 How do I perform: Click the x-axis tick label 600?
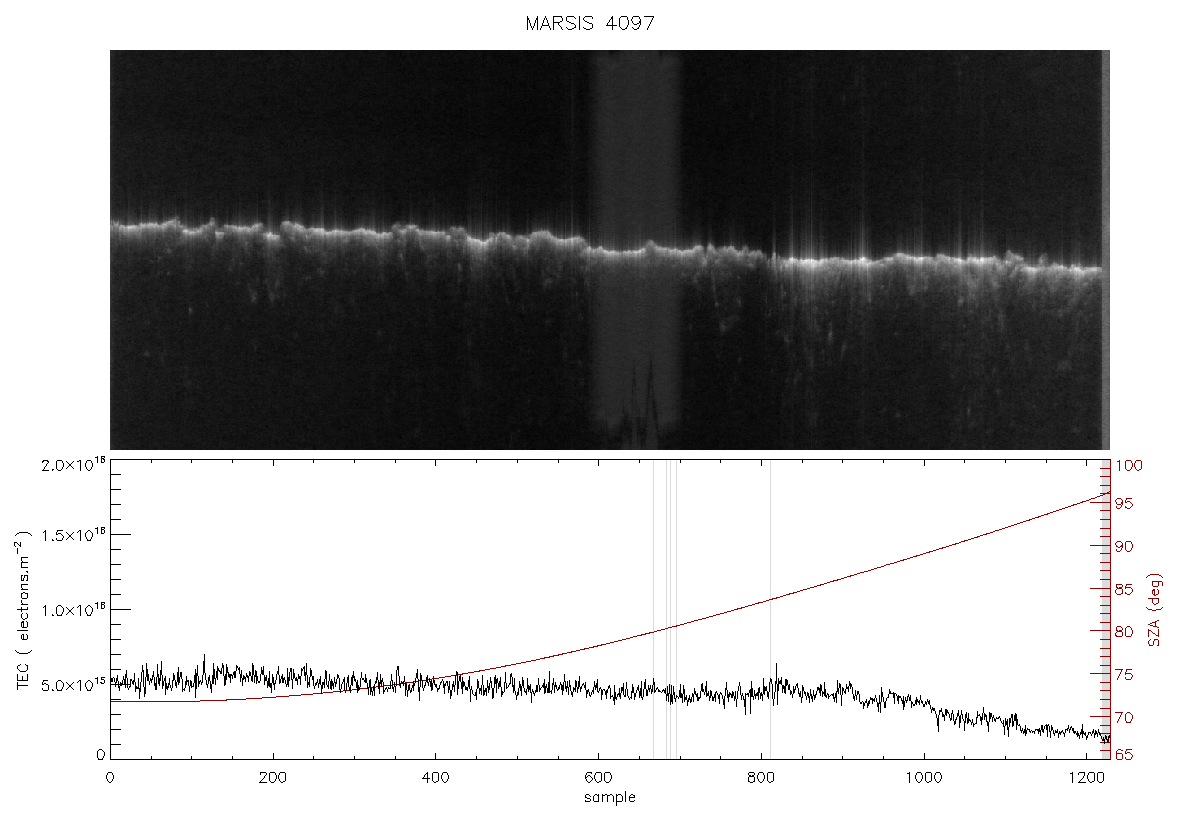(x=598, y=777)
